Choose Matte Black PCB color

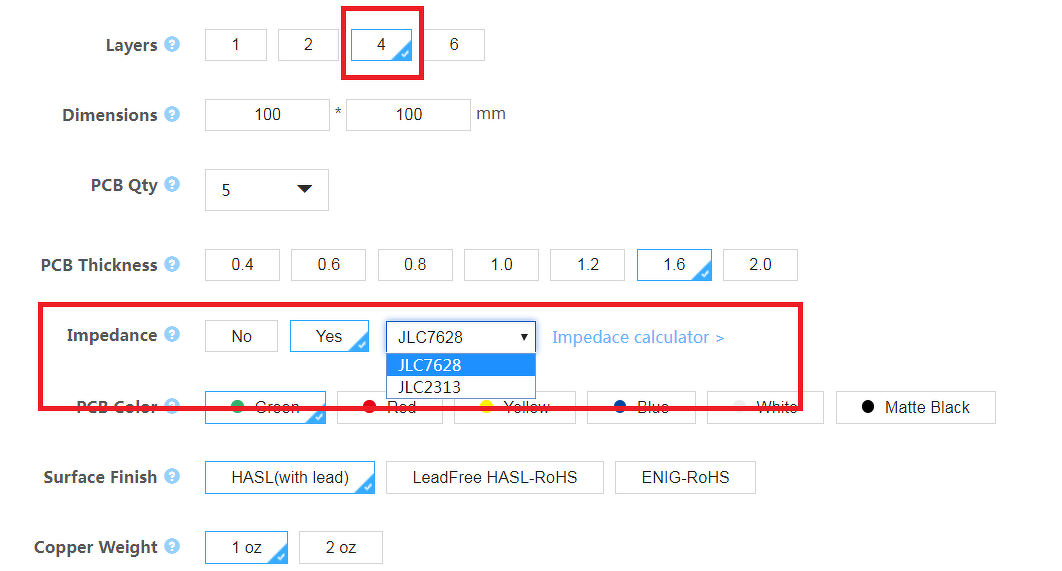point(915,407)
